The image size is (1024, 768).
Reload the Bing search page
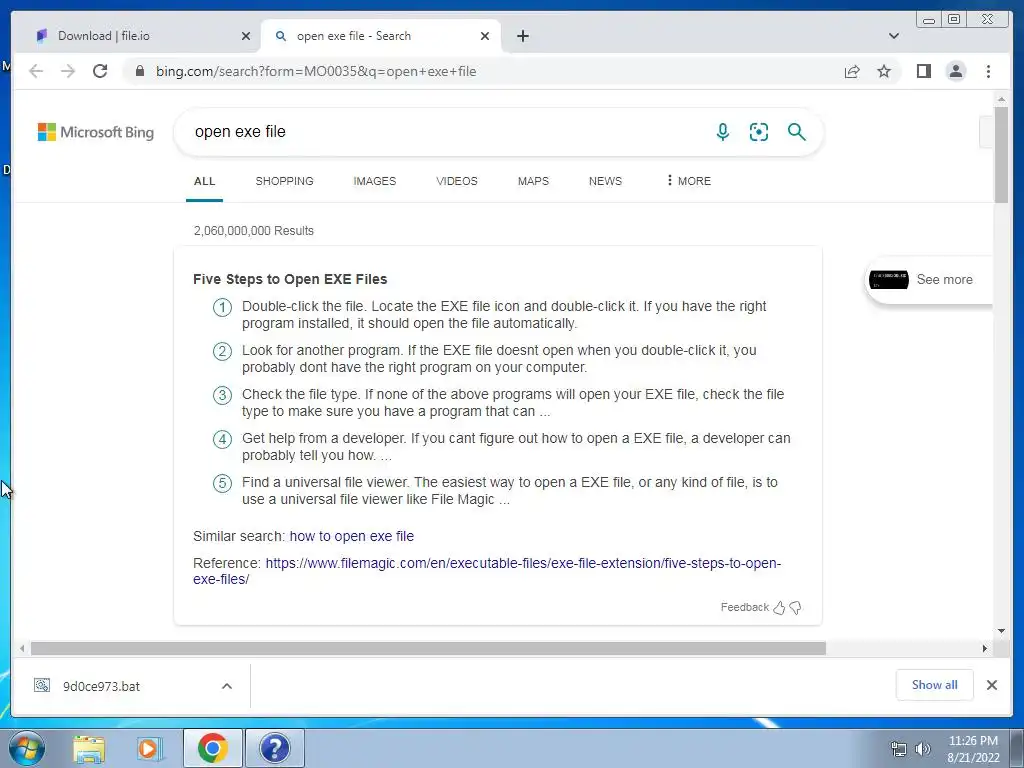coord(100,71)
